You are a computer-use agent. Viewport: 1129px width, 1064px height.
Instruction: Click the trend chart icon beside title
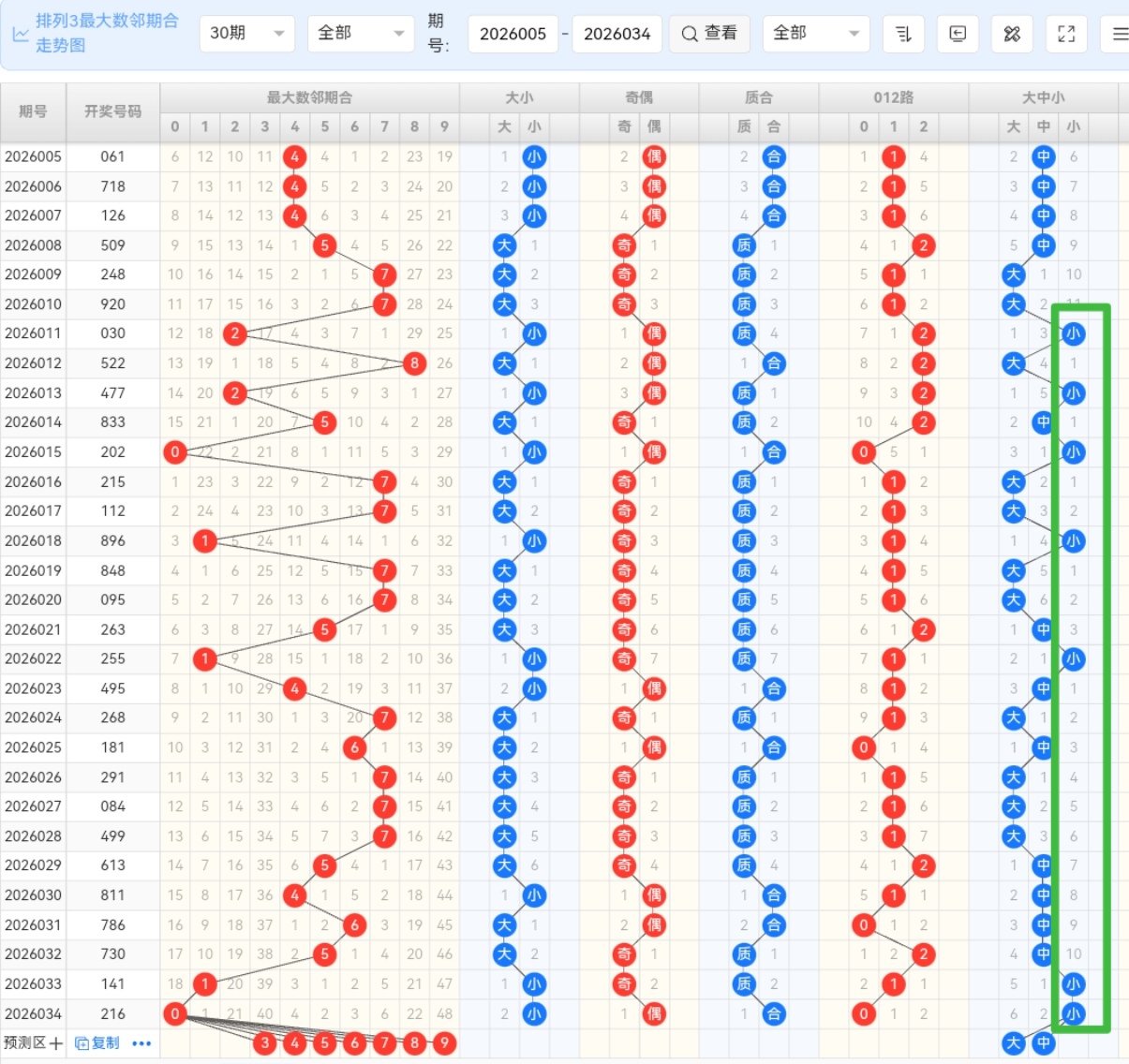coord(20,34)
